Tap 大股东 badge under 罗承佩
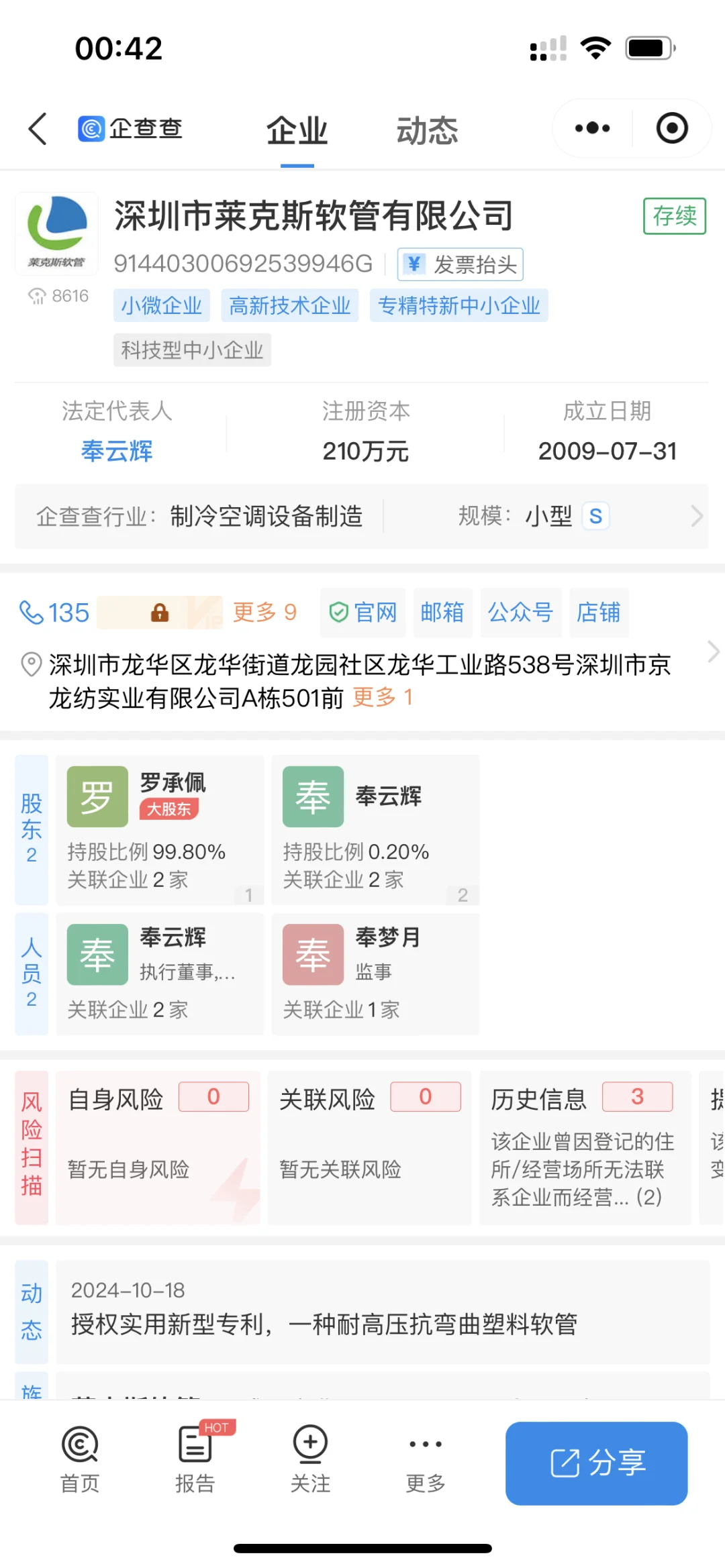Image resolution: width=725 pixels, height=1568 pixels. tap(169, 809)
